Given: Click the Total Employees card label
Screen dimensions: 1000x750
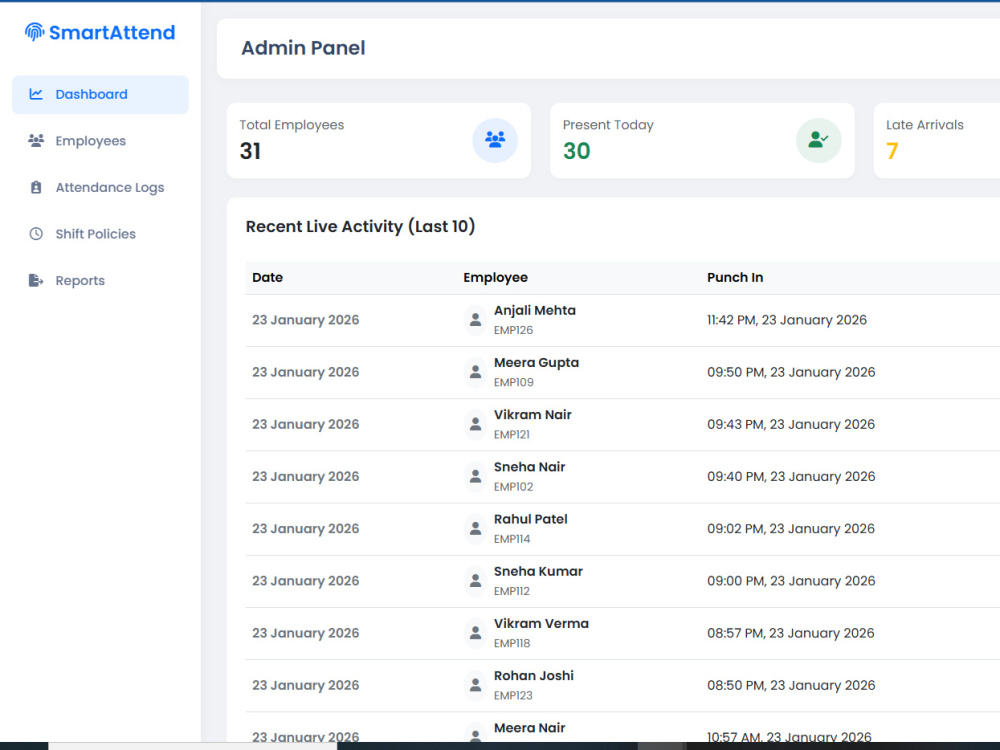Looking at the screenshot, I should [x=292, y=125].
